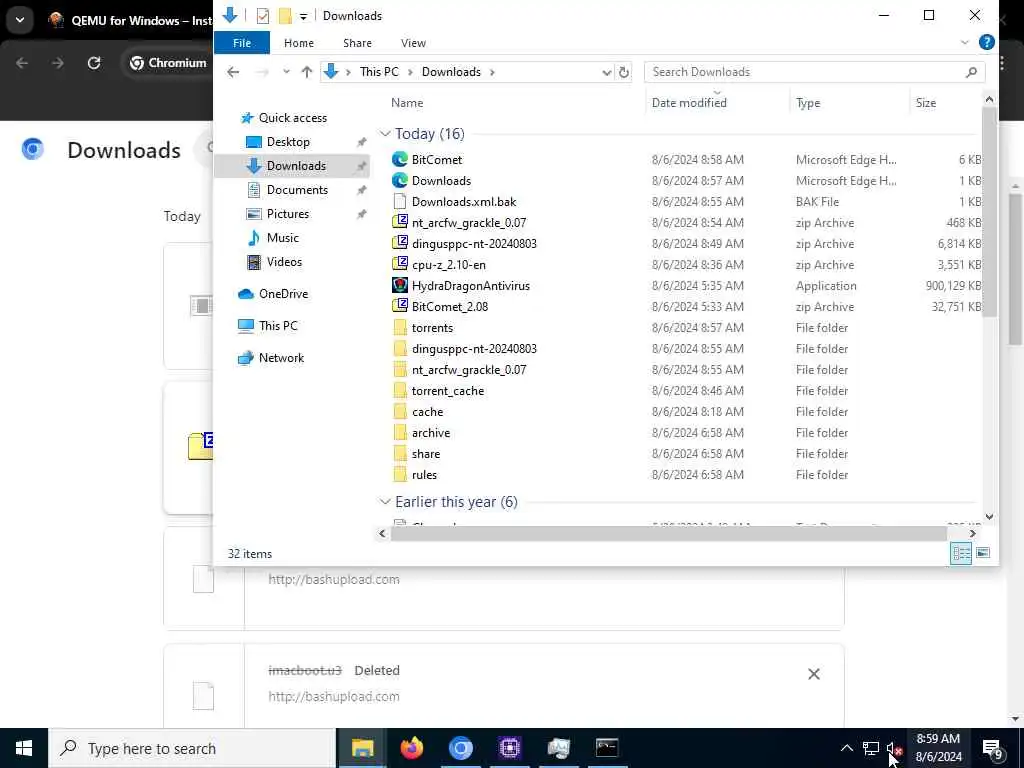Open Desktop in Quick access
Screen dimensions: 1024x768
(x=288, y=142)
